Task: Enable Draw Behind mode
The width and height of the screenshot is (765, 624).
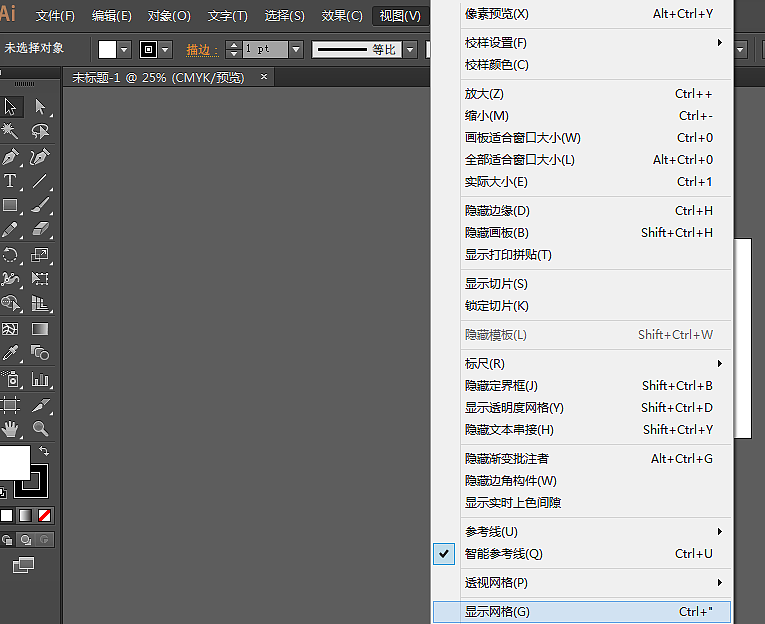Action: pyautogui.click(x=25, y=540)
